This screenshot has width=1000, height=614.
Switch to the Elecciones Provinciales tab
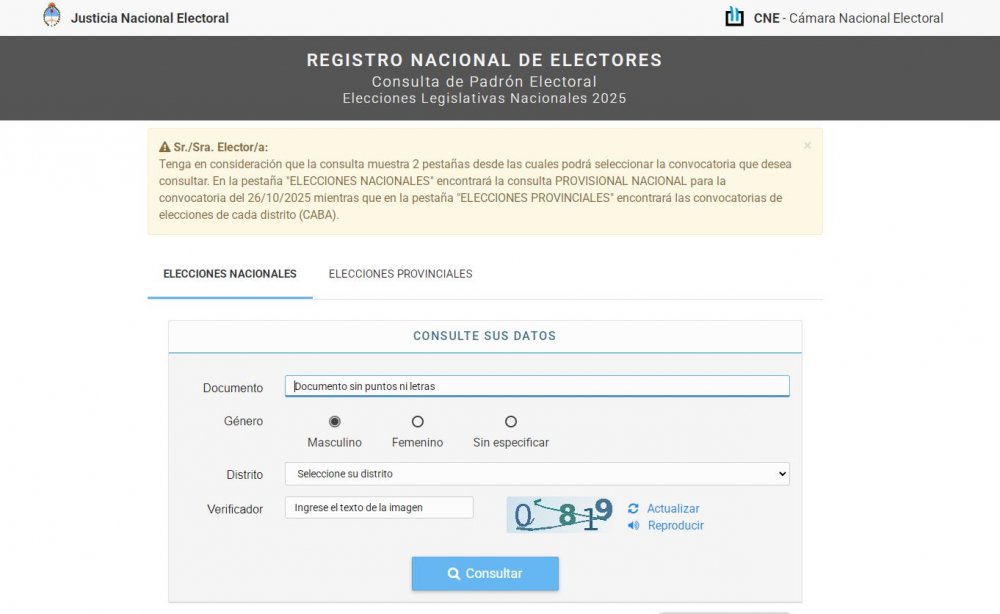click(401, 274)
